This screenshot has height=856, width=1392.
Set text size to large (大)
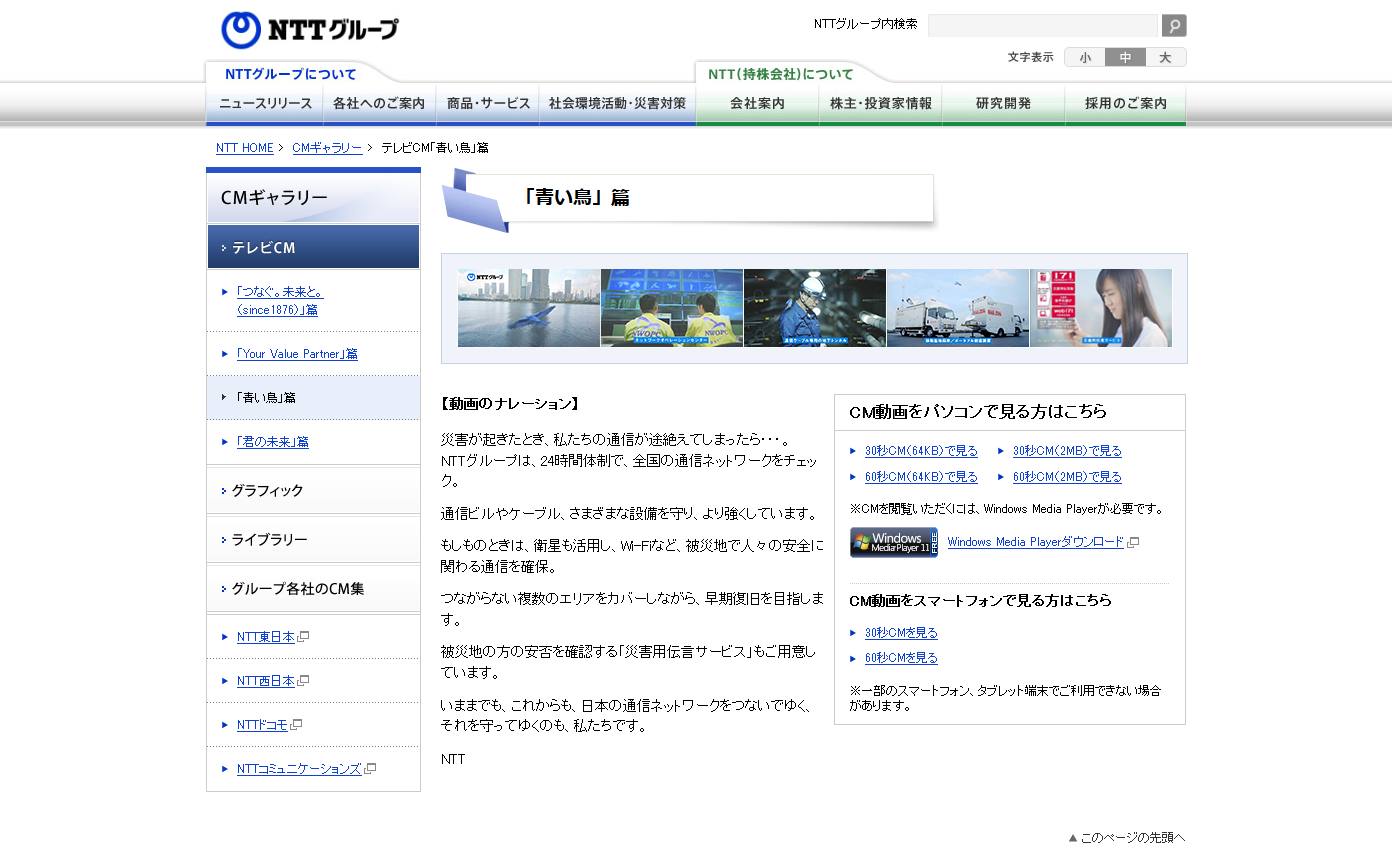pyautogui.click(x=1166, y=57)
